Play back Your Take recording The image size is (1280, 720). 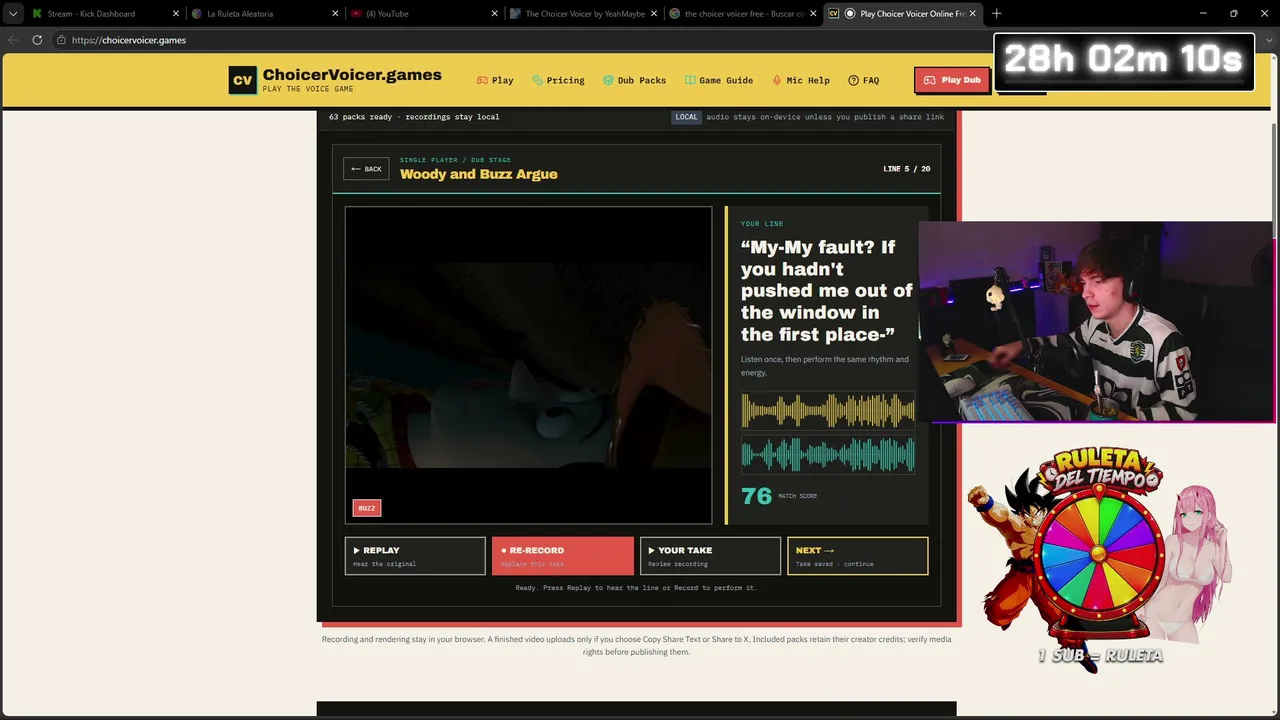(x=710, y=556)
